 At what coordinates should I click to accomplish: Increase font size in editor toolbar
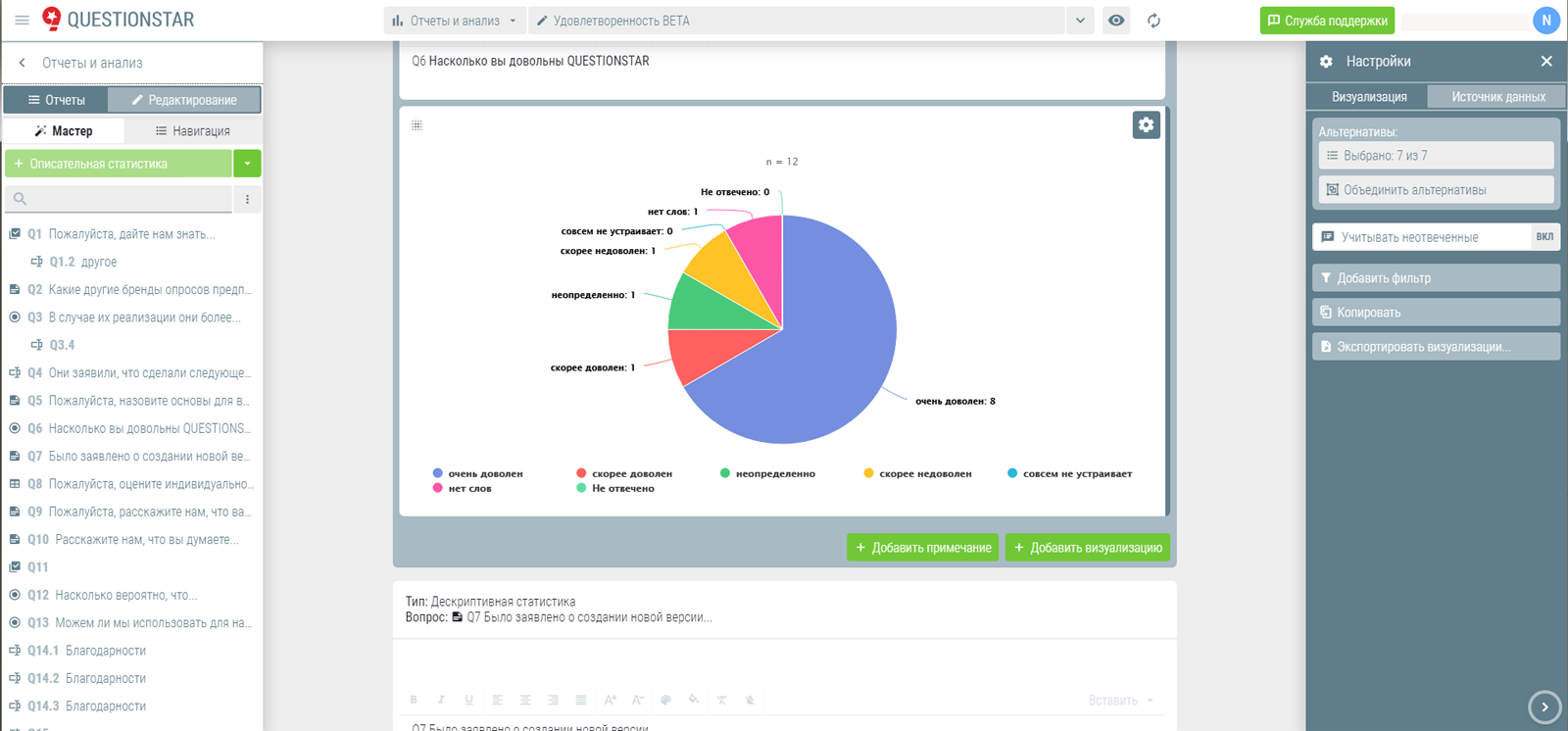[610, 700]
